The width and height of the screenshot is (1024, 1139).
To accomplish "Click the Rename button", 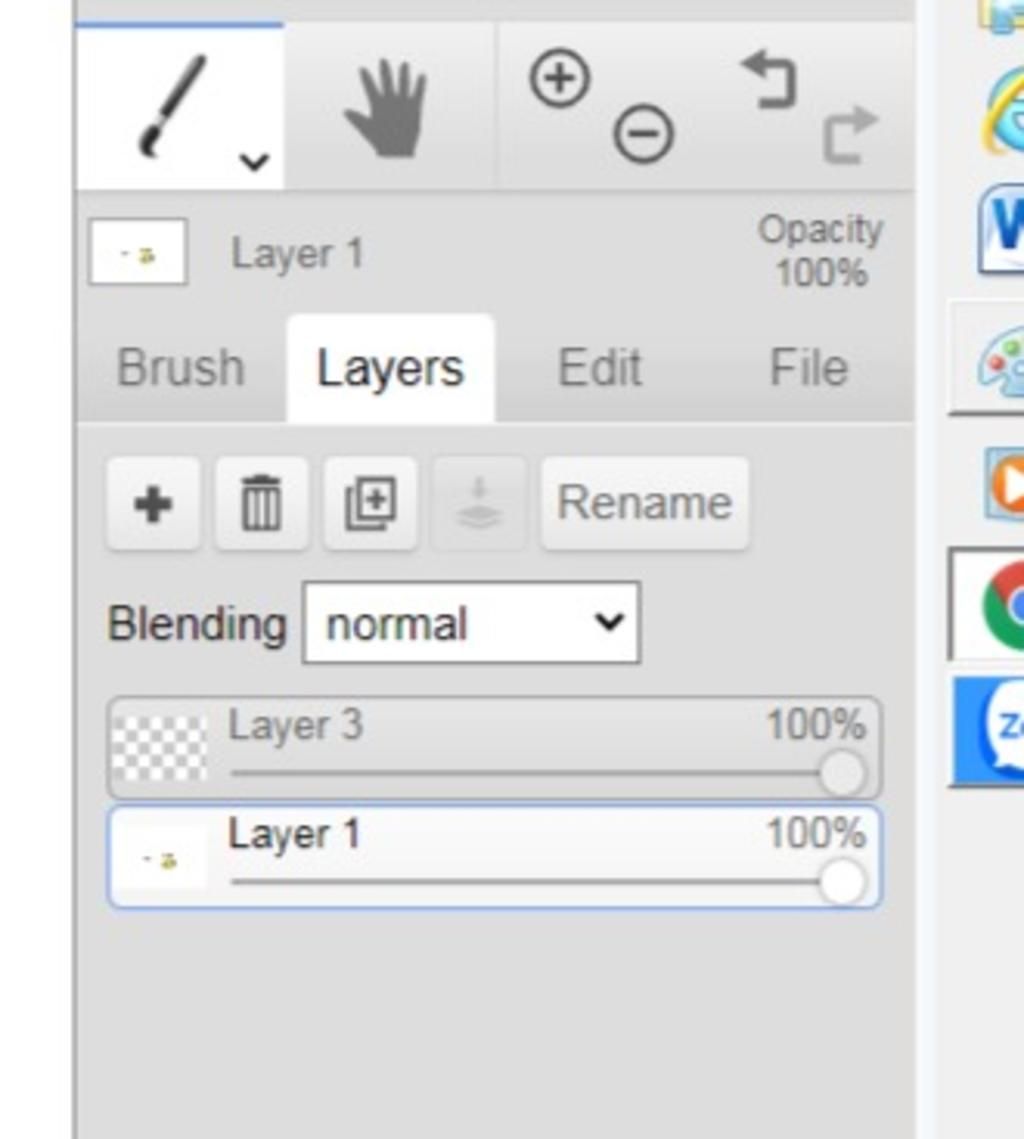I will (x=644, y=503).
